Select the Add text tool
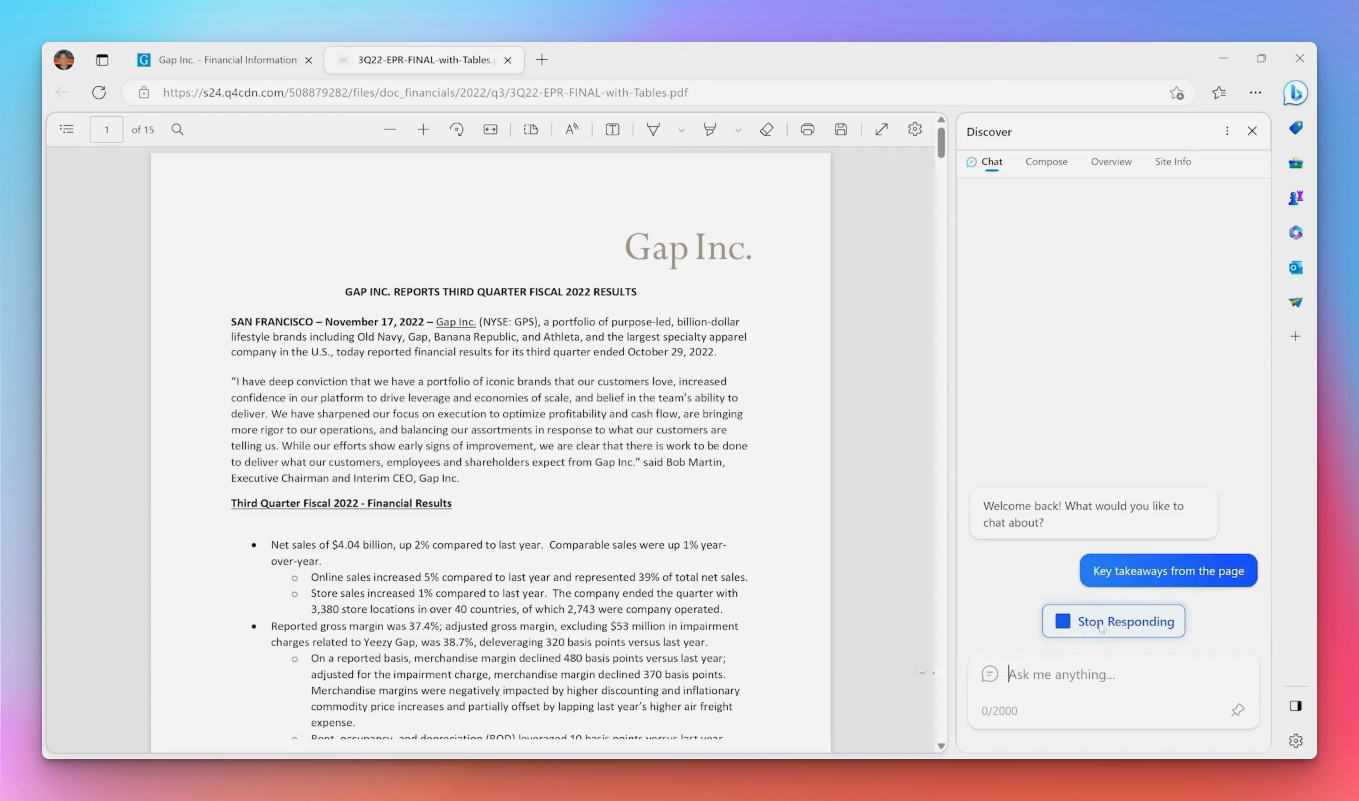Screen dimensions: 1359x801 point(612,129)
